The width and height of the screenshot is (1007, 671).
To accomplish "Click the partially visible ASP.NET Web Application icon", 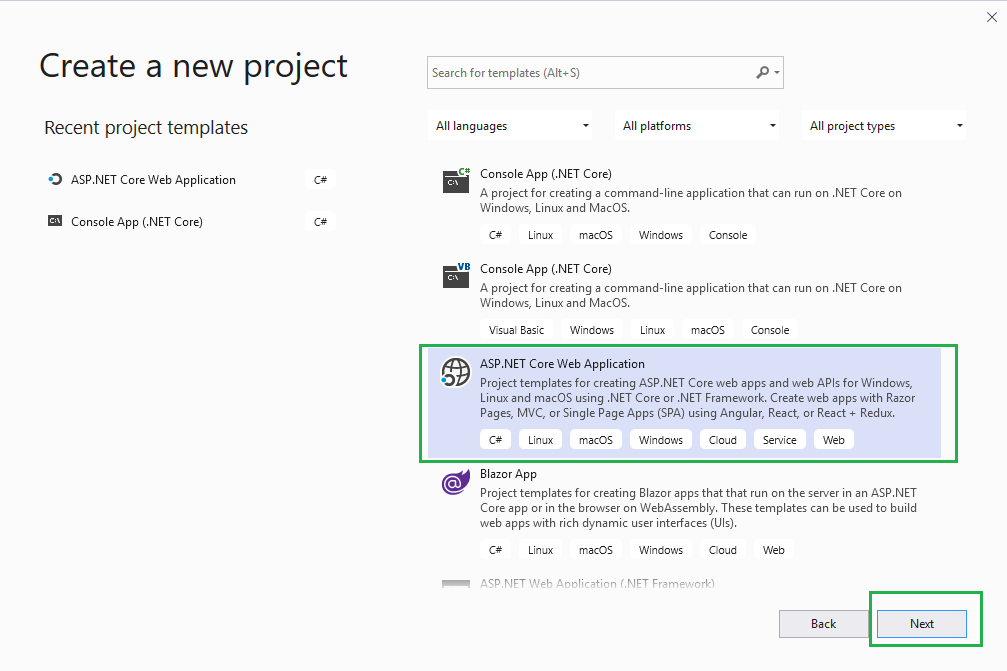I will click(x=456, y=584).
